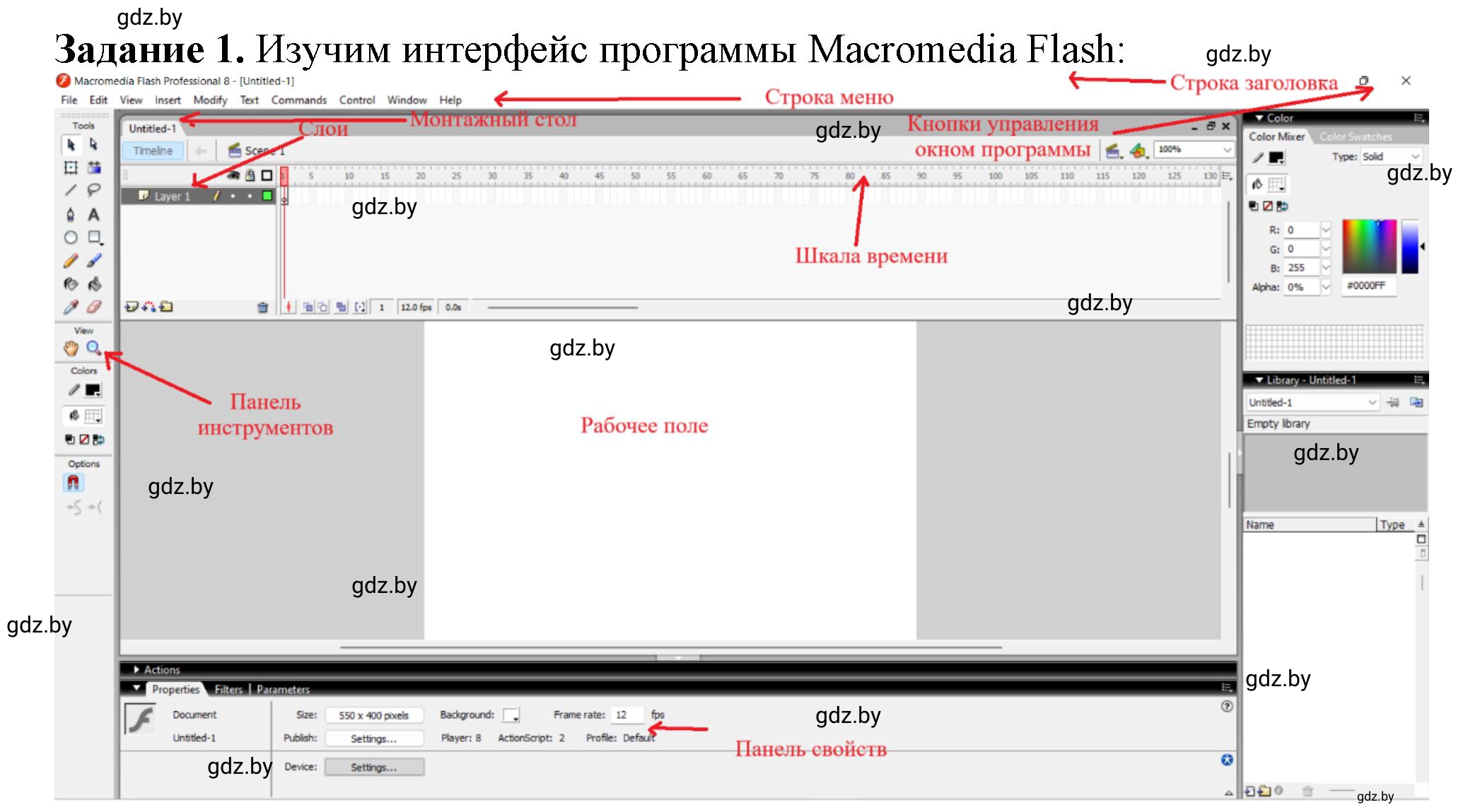This screenshot has width=1468, height=812.
Task: Select the Pen tool
Action: click(71, 214)
